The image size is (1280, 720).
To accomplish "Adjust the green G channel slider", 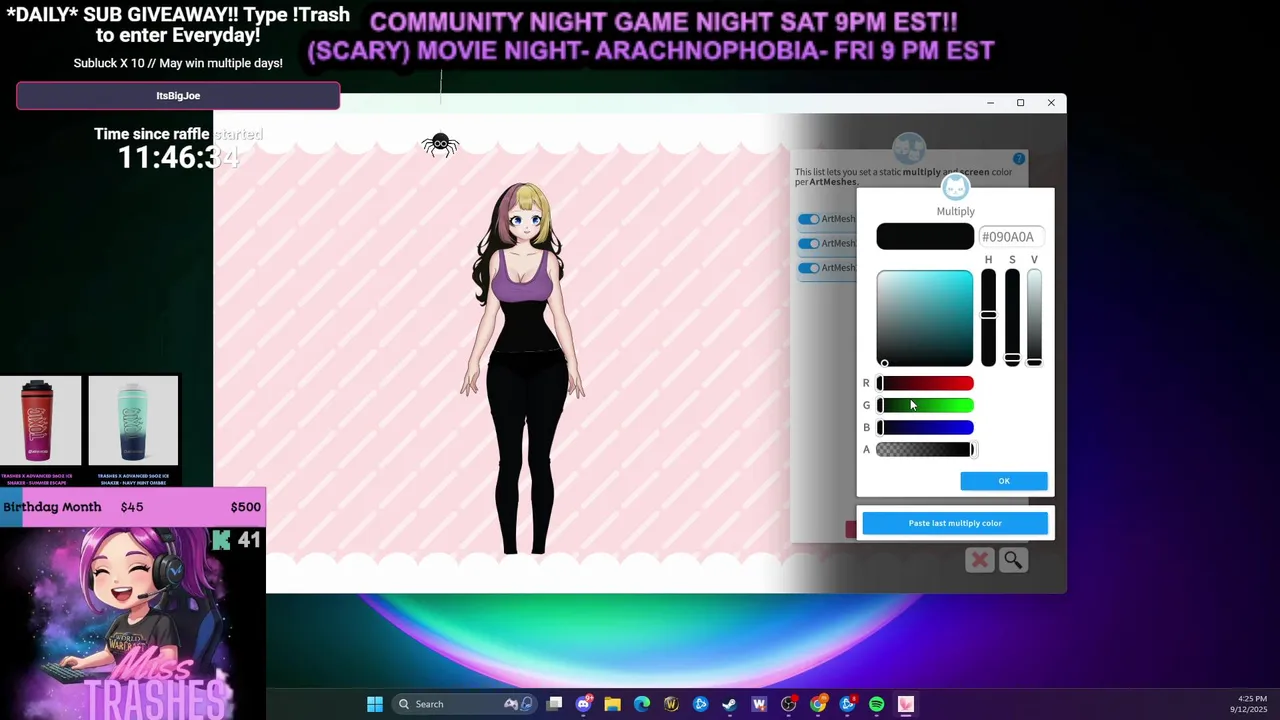I will pyautogui.click(x=925, y=406).
